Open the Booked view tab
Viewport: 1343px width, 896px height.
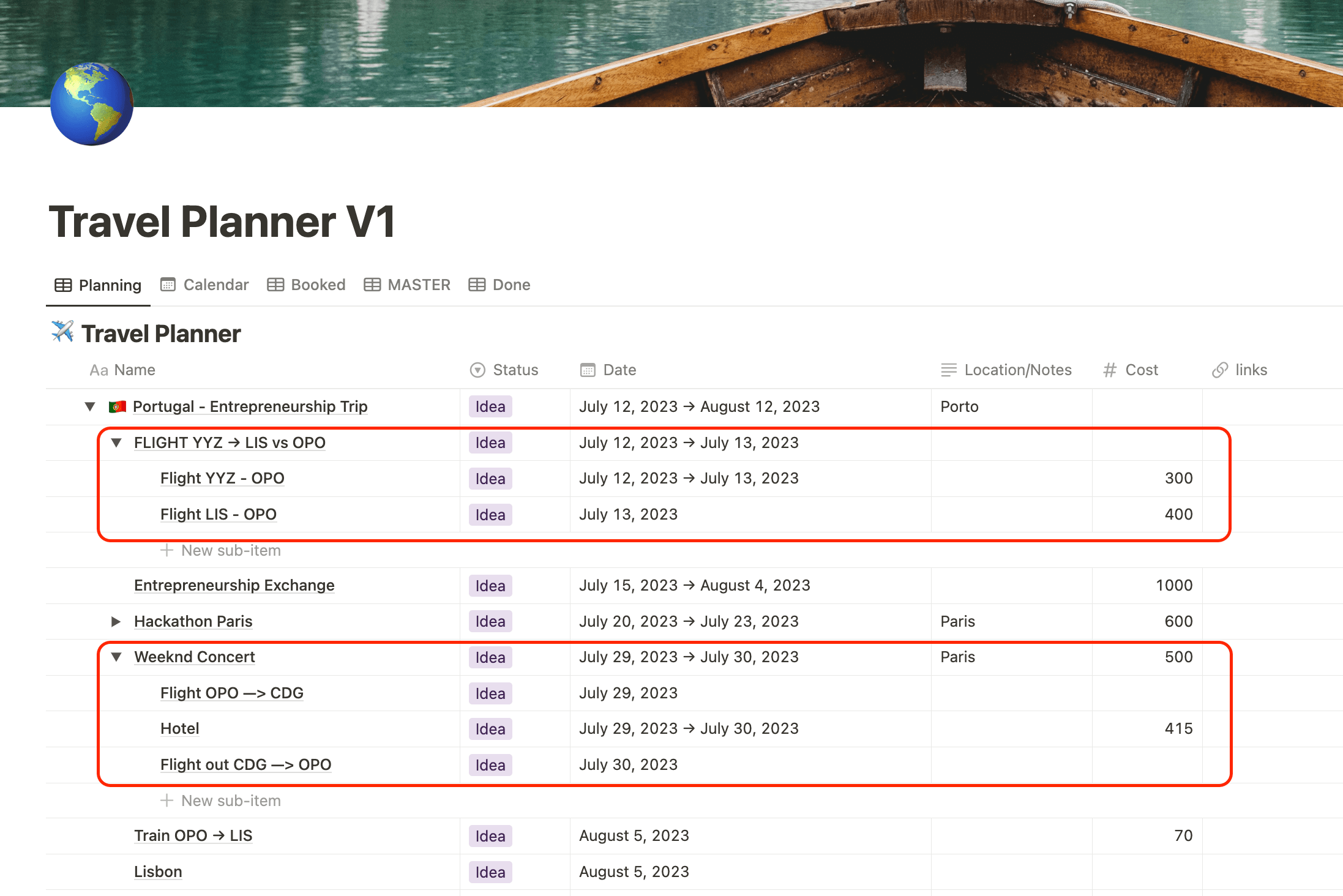306,285
